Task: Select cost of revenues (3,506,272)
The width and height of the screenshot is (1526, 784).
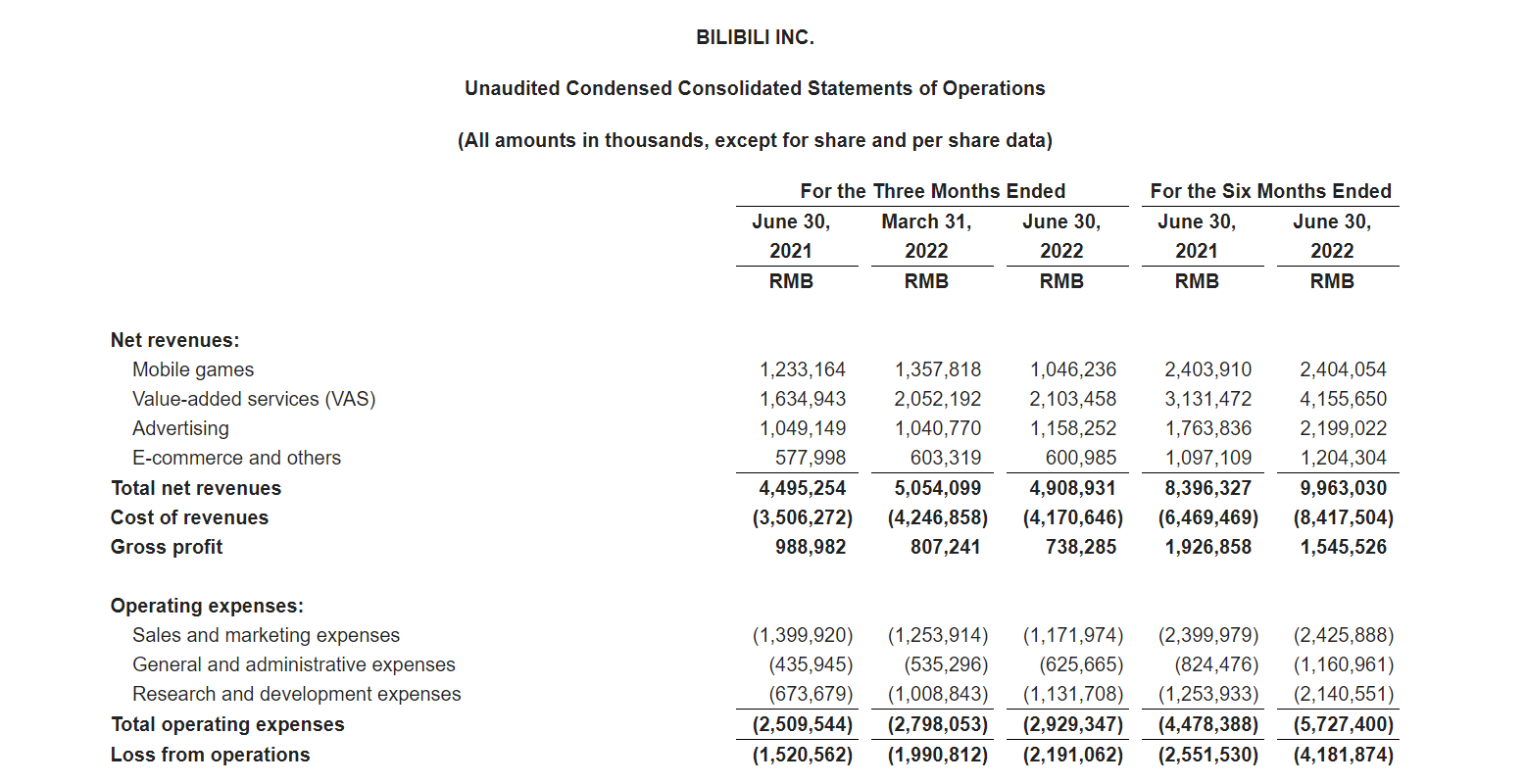Action: tap(803, 517)
